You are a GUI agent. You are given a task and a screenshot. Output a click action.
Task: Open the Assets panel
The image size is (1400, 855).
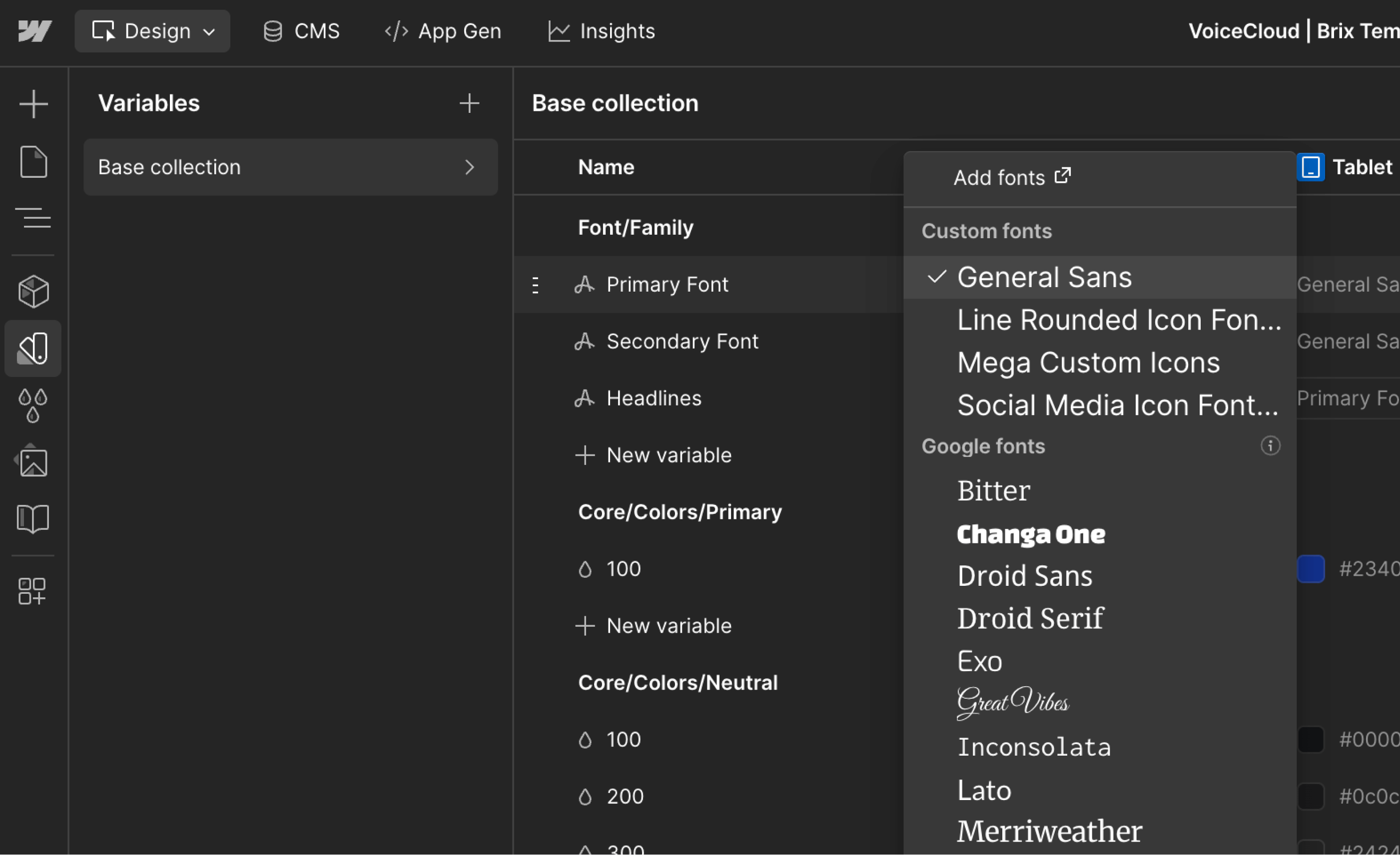(33, 461)
